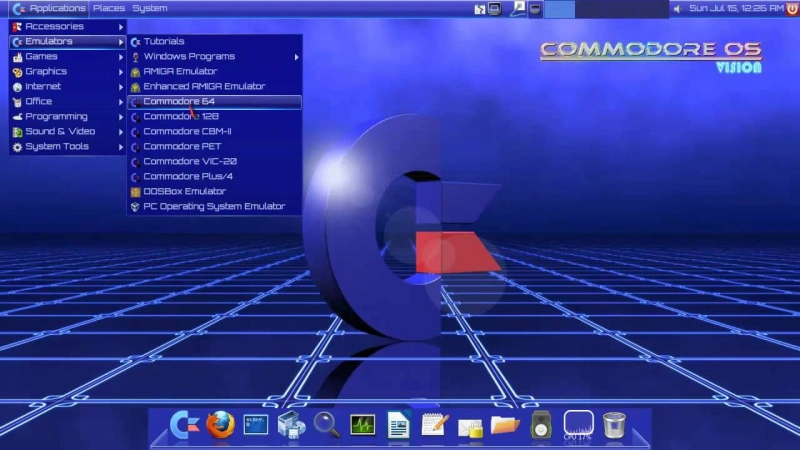
Task: Expand the Programming submenu arrow
Action: [121, 117]
